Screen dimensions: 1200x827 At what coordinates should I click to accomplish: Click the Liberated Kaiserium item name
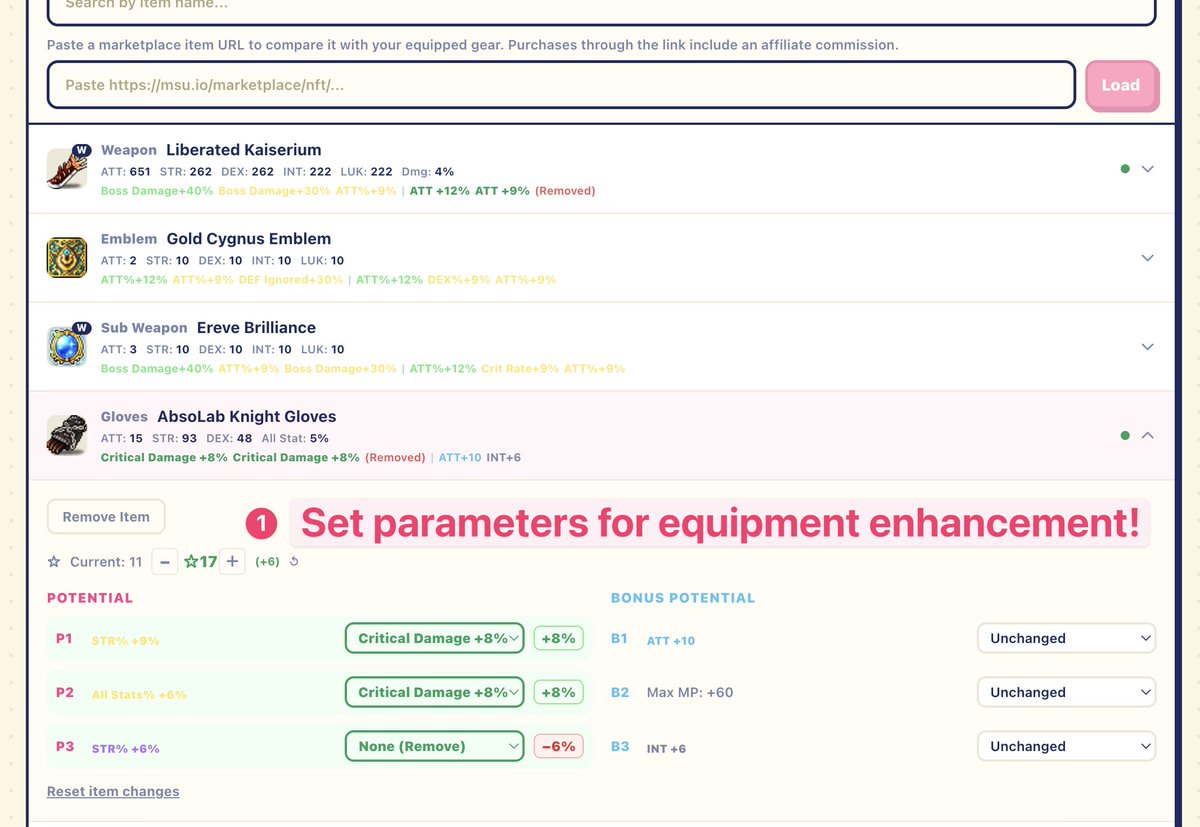[x=244, y=150]
